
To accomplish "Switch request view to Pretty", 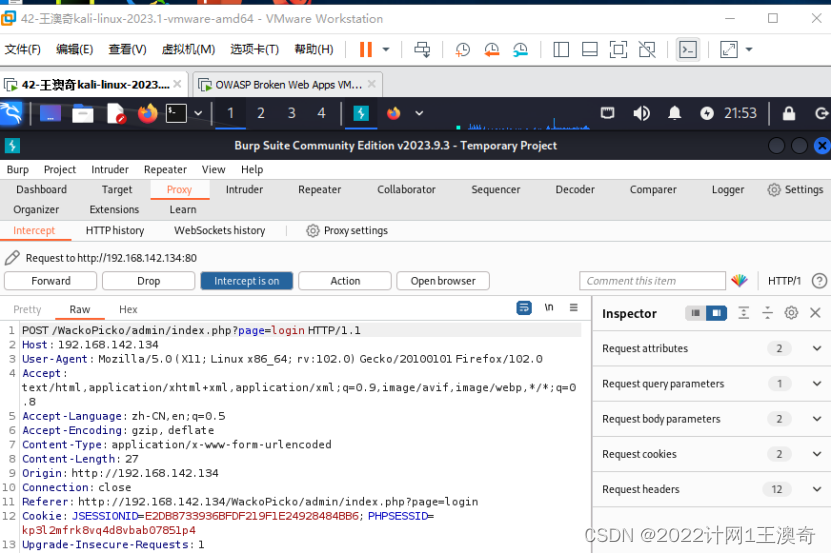I will [27, 310].
